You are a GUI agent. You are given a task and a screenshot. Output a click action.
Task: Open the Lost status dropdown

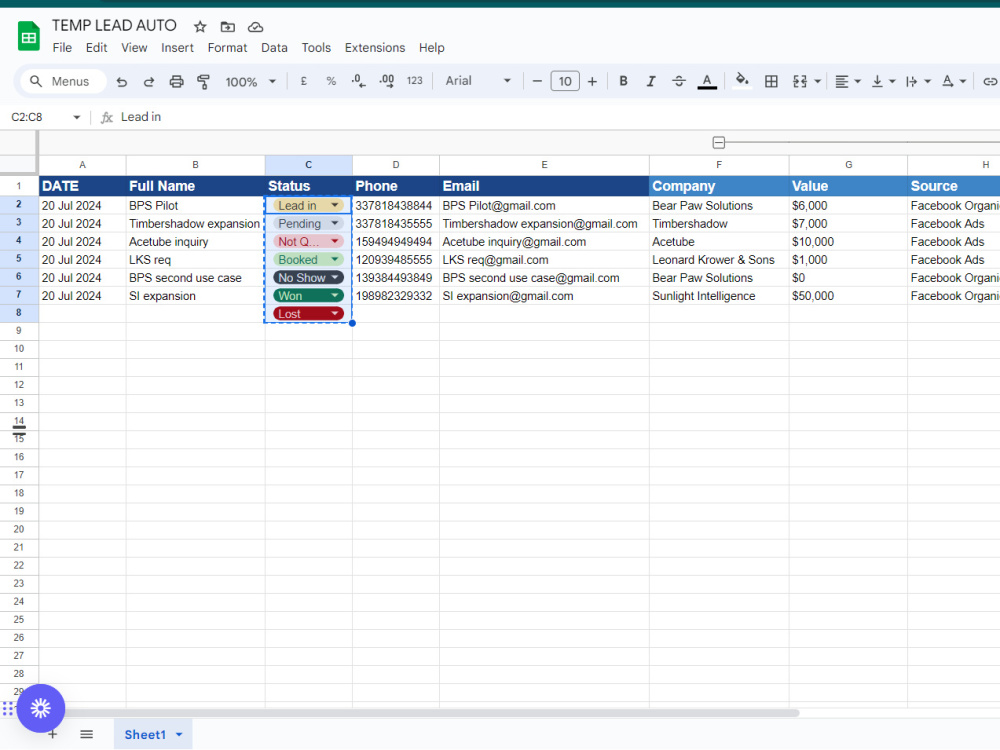click(334, 314)
